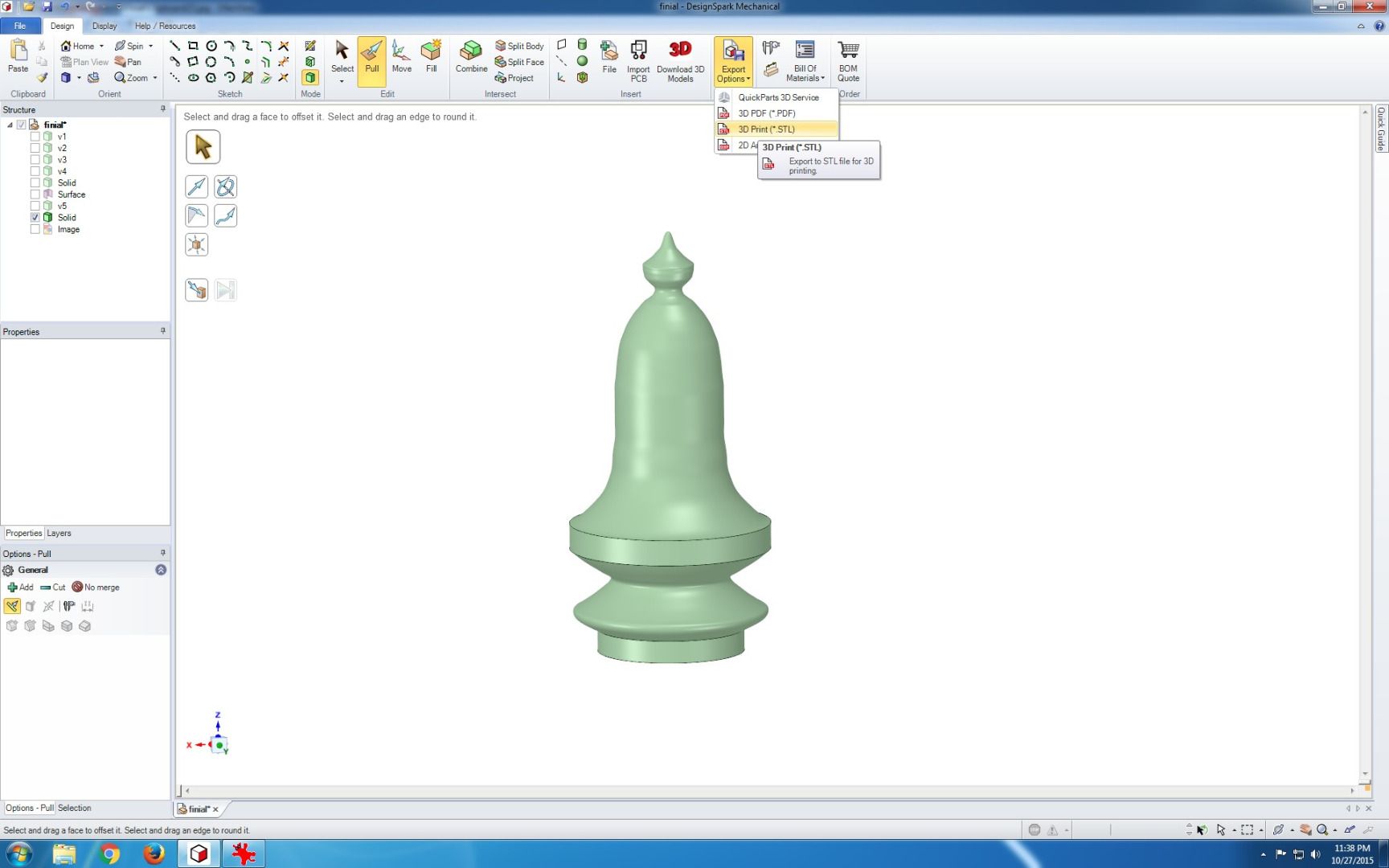The image size is (1389, 868).
Task: Collapse the General options section
Action: (161, 570)
